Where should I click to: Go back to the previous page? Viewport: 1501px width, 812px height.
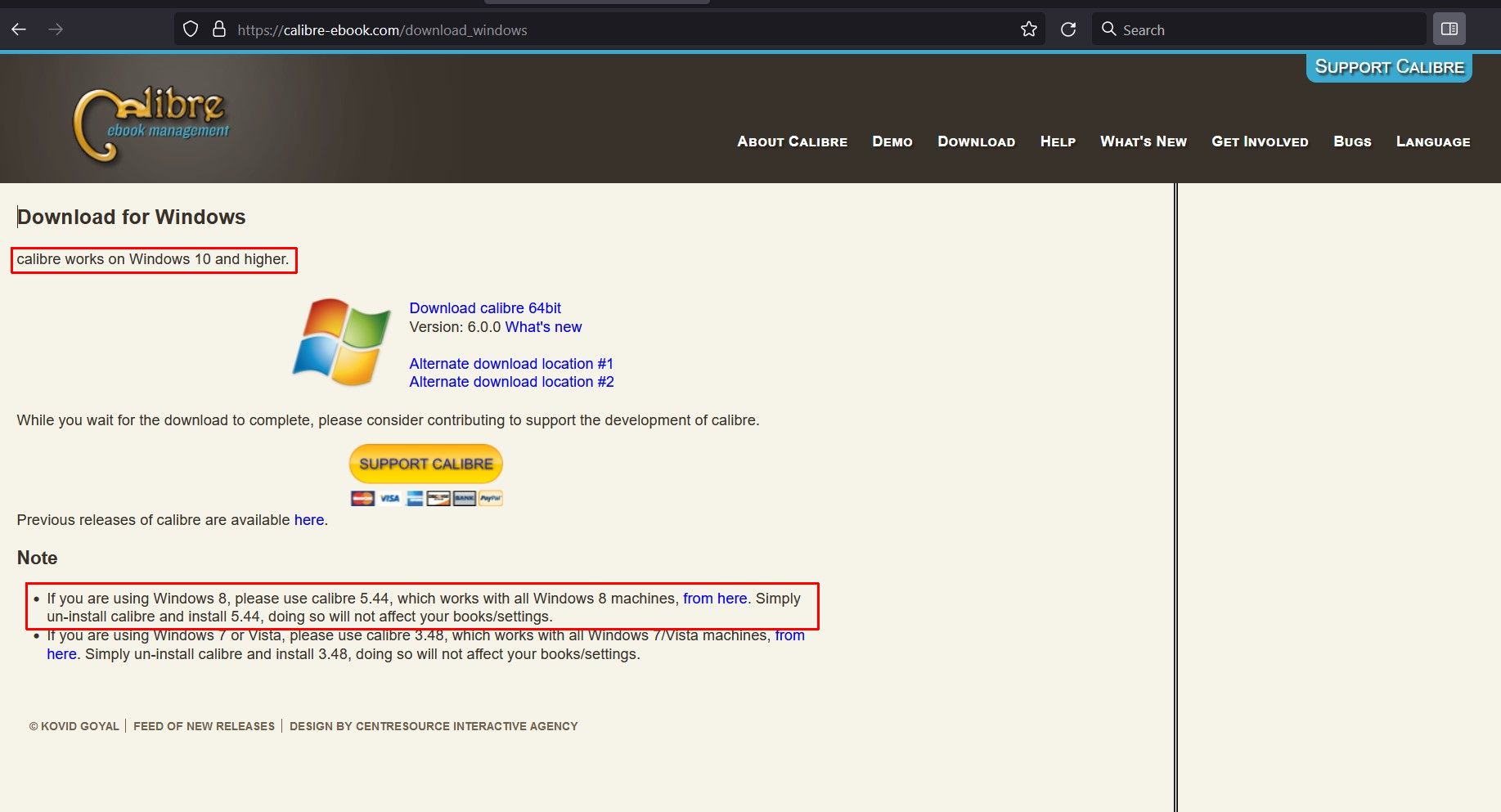19,29
